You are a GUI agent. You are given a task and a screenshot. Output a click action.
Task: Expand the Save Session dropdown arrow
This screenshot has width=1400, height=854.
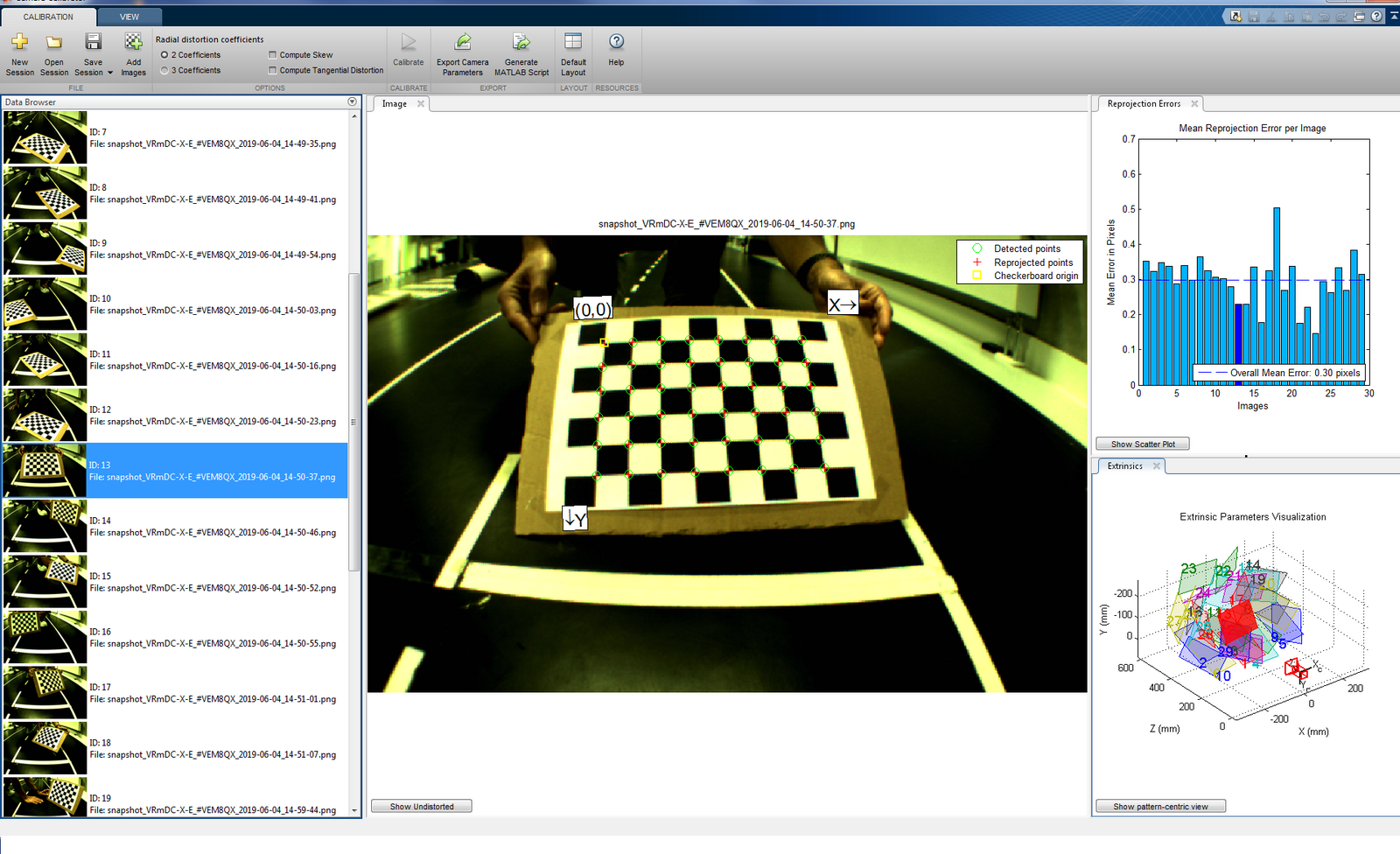pyautogui.click(x=110, y=73)
